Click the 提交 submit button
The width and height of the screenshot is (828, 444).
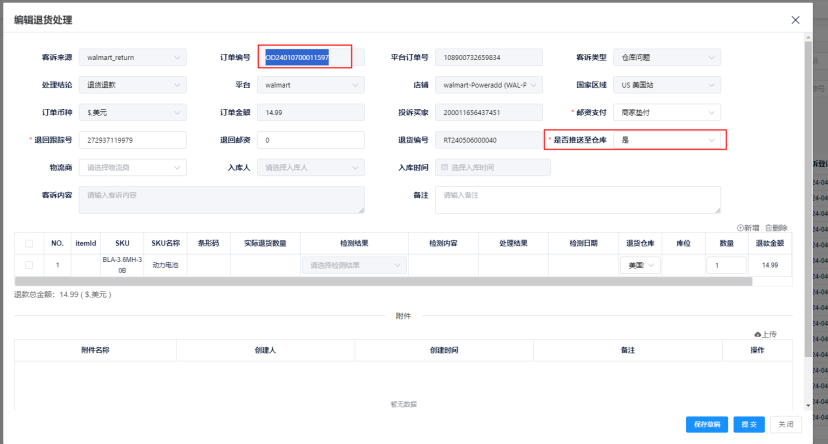coord(751,425)
